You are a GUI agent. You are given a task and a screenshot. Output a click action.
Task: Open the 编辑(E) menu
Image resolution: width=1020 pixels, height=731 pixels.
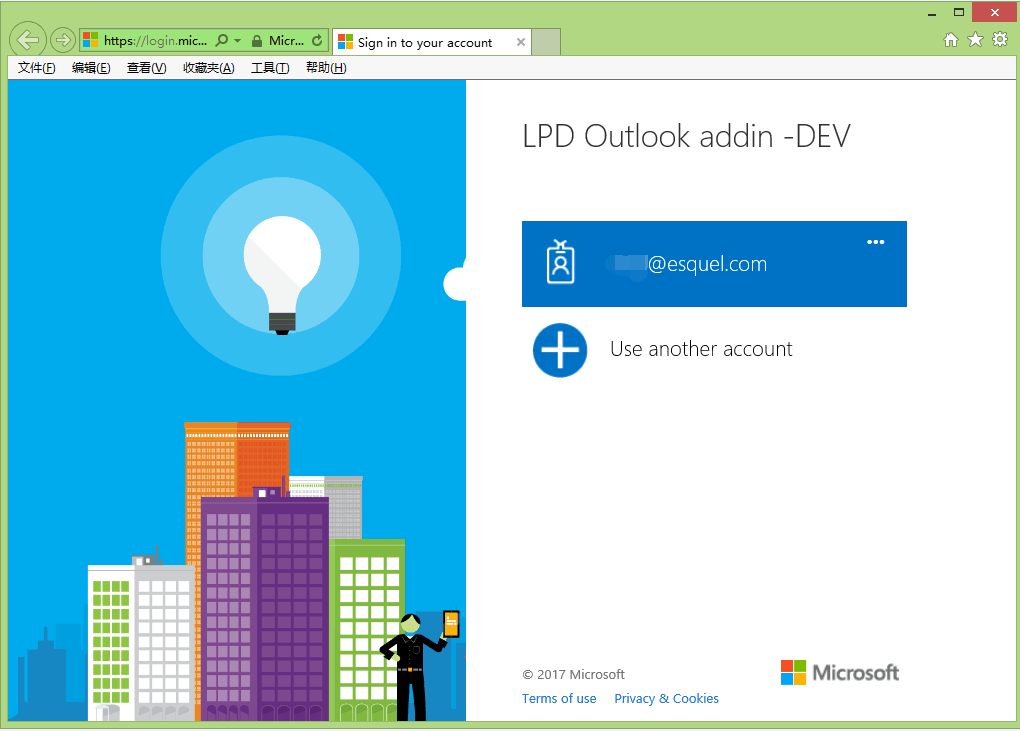tap(91, 68)
